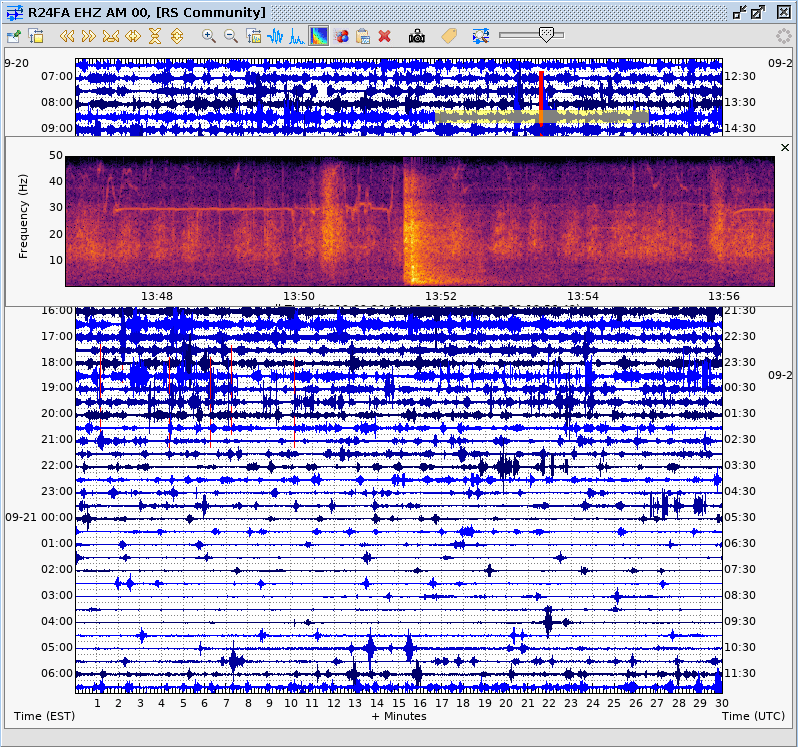Click the expand Y-axis icon
The height and width of the screenshot is (747, 798).
177,36
